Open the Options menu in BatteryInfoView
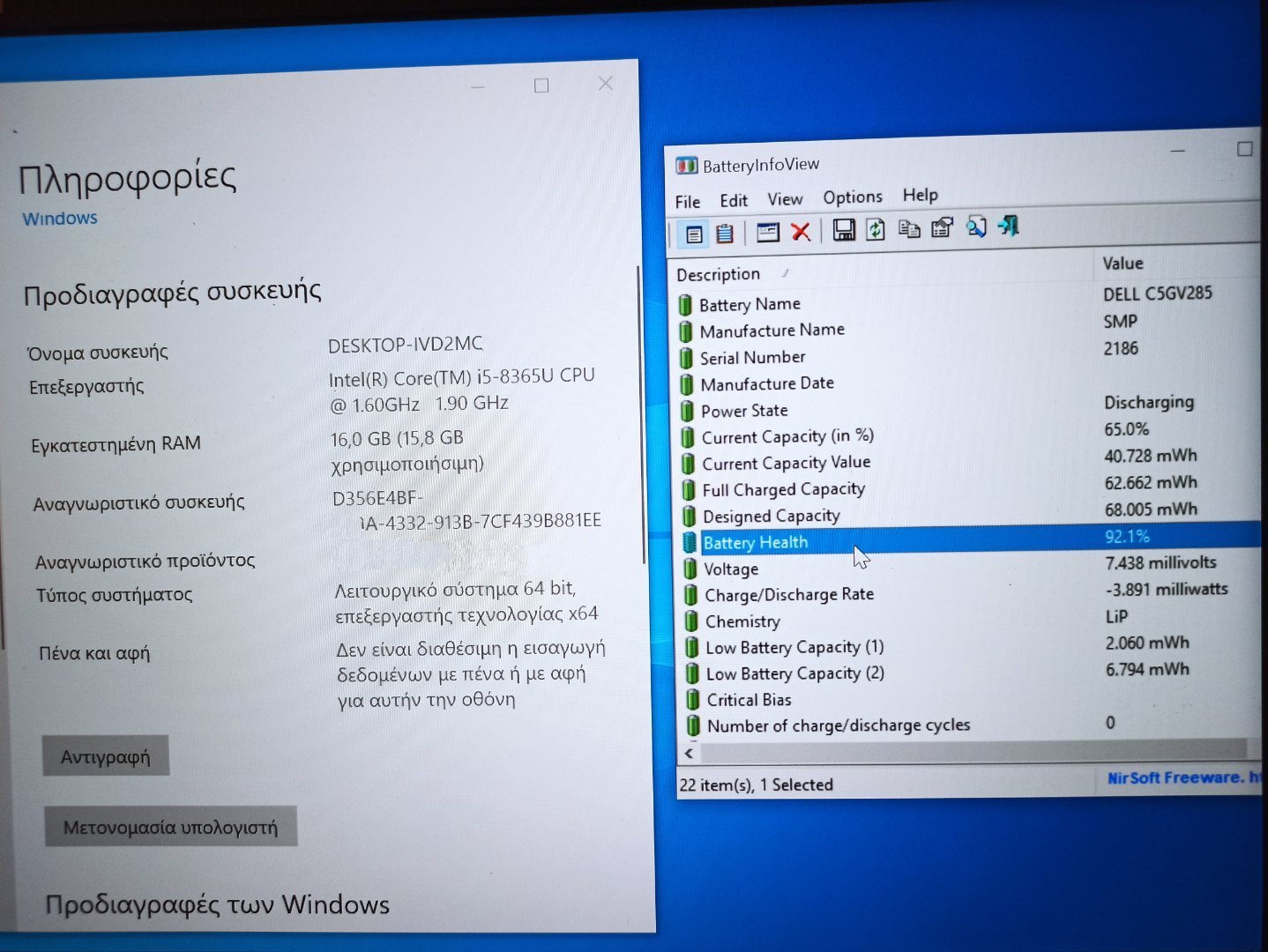The image size is (1268, 952). tap(853, 197)
